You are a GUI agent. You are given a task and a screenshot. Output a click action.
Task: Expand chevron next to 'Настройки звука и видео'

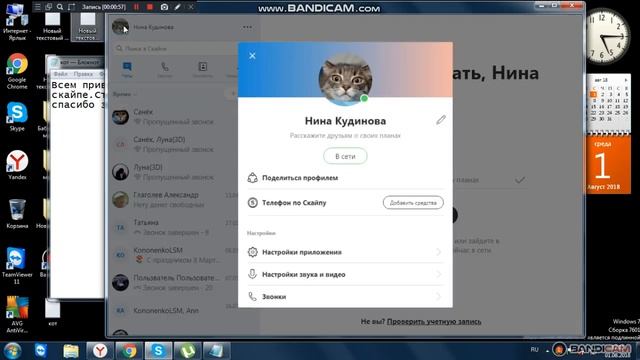[x=438, y=274]
